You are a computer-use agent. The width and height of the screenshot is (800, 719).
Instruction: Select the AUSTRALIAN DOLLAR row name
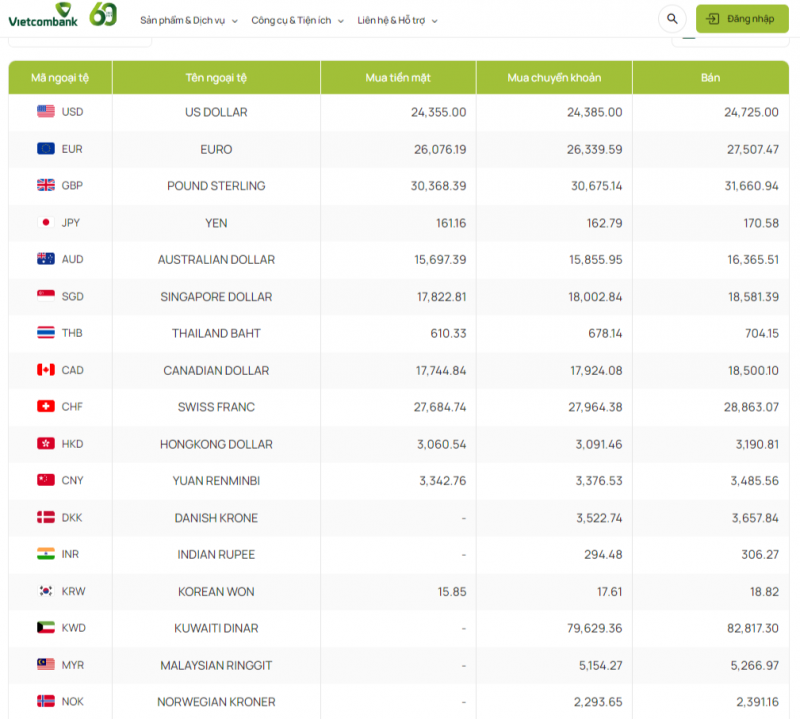click(x=216, y=260)
